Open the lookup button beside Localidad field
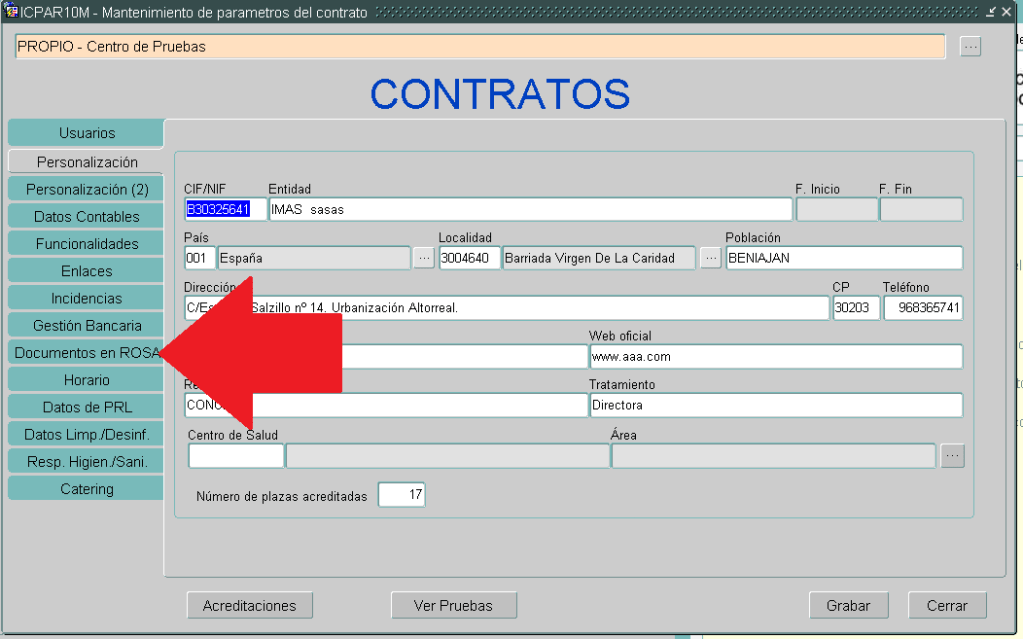 click(711, 258)
